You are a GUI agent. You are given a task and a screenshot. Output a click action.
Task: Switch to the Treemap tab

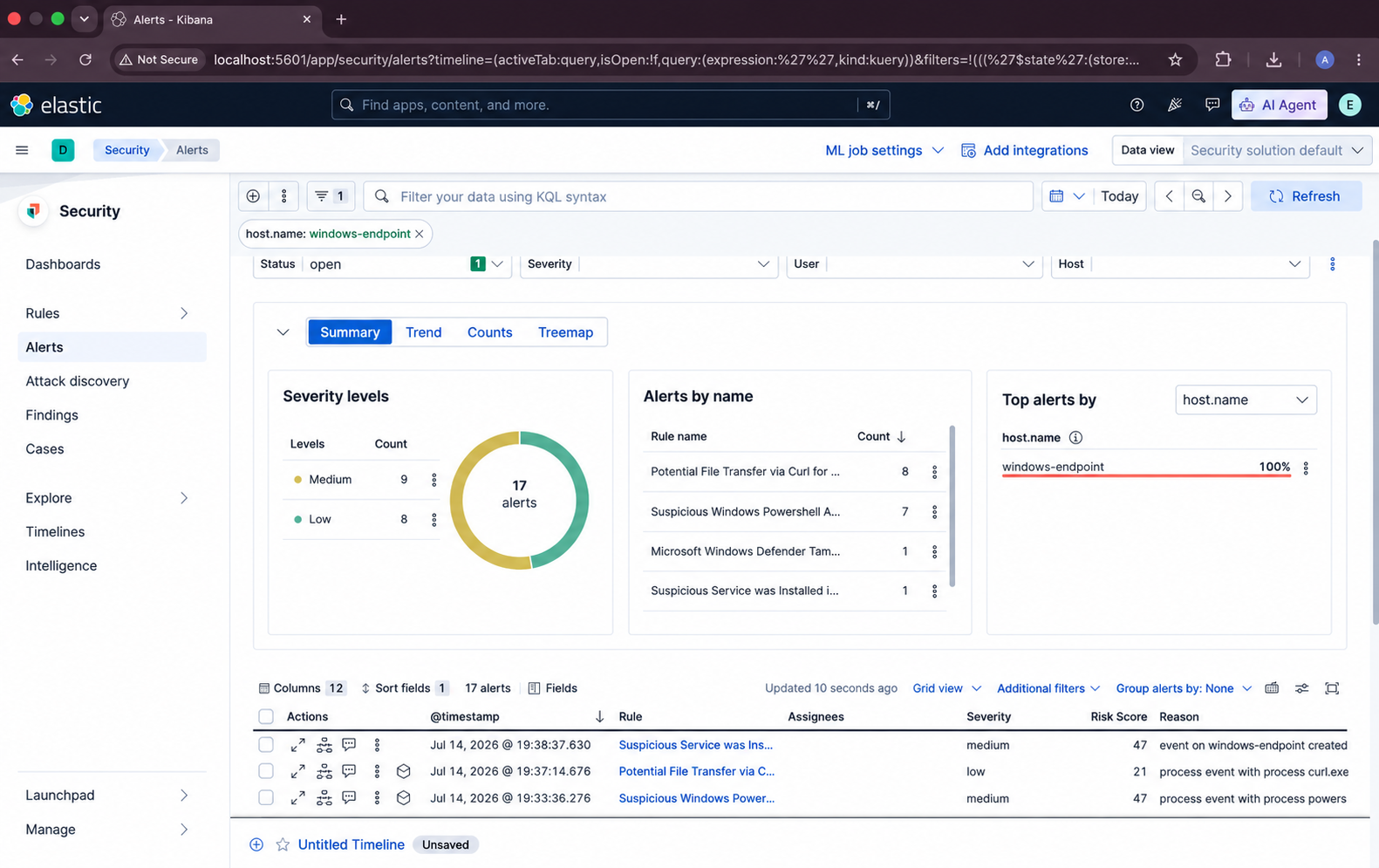[x=565, y=332]
